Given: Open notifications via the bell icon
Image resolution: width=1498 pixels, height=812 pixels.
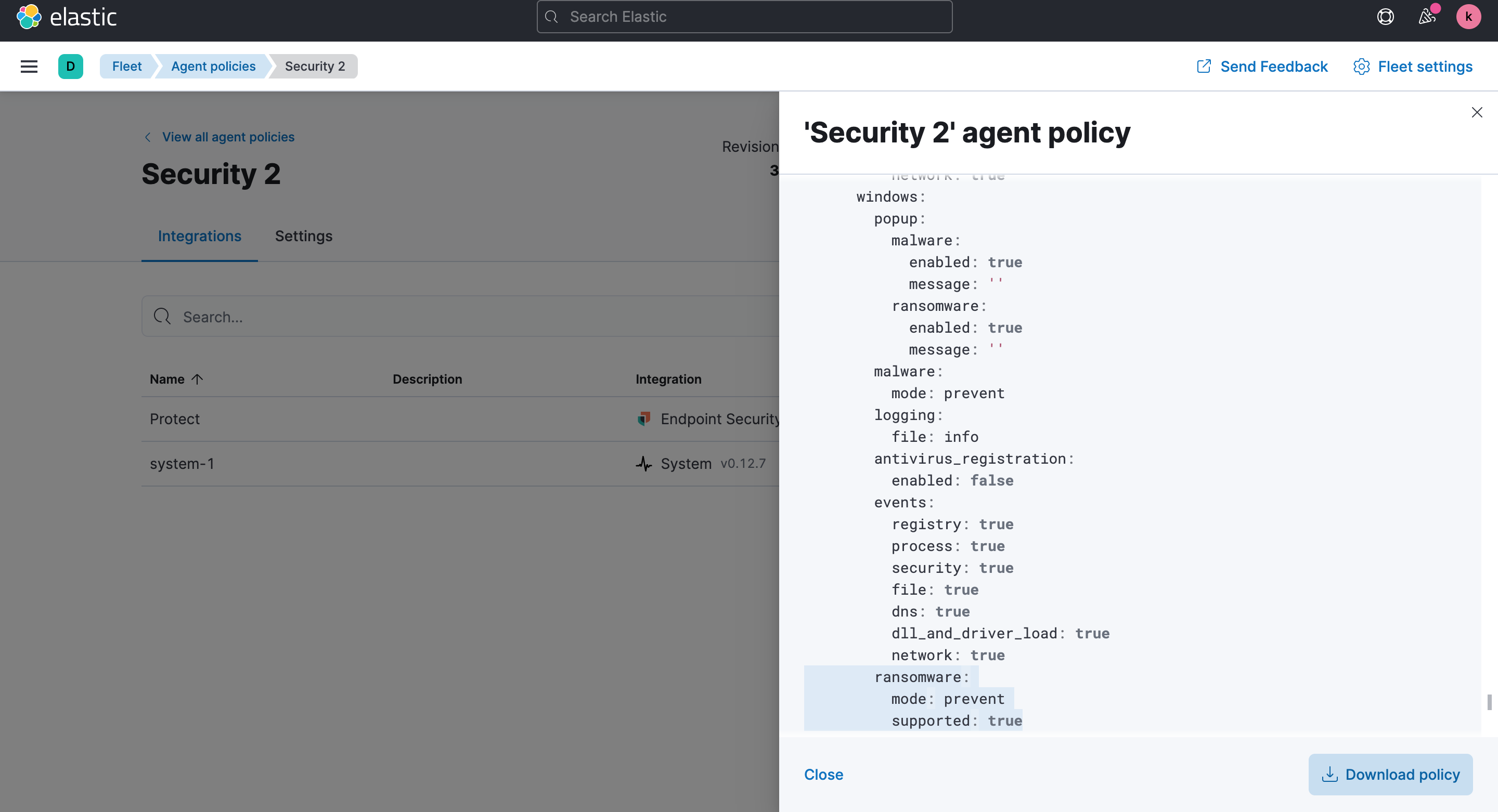Looking at the screenshot, I should (x=1426, y=16).
